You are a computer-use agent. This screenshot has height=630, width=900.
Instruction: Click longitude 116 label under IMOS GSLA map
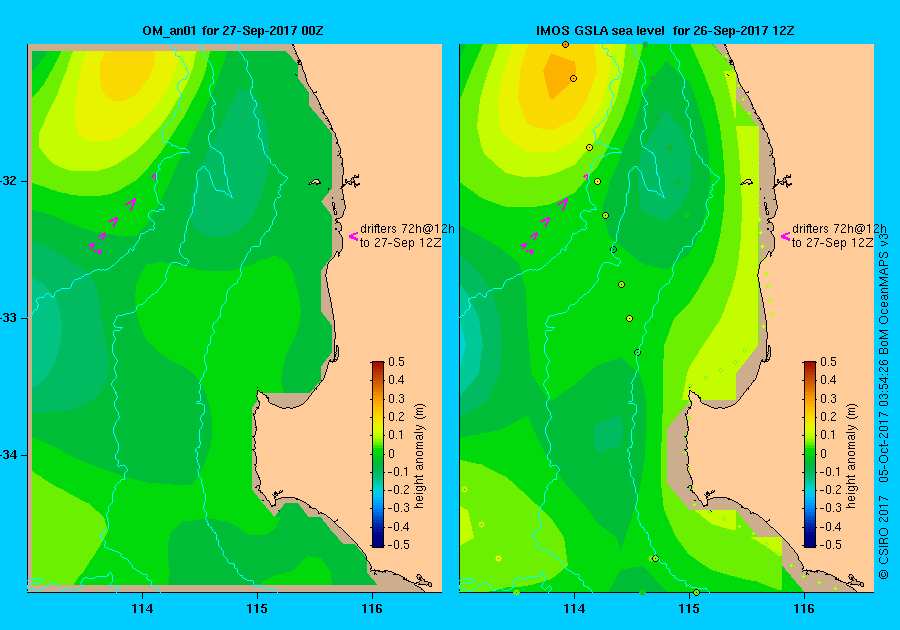point(804,609)
